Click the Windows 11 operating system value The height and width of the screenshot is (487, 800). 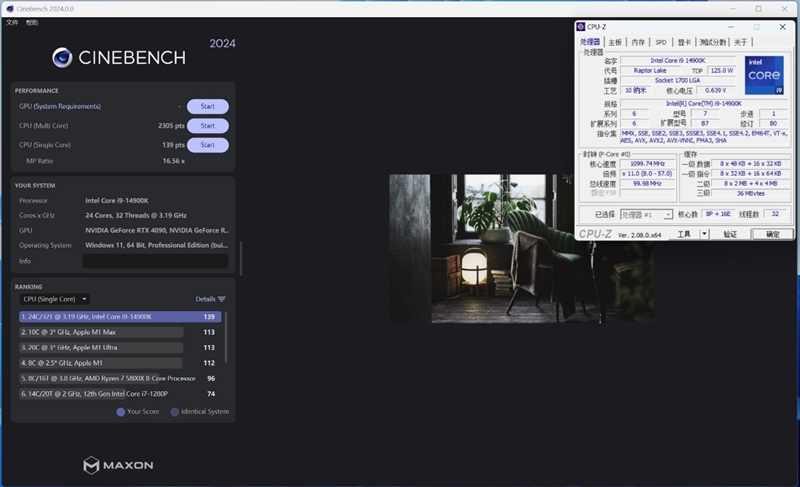157,245
